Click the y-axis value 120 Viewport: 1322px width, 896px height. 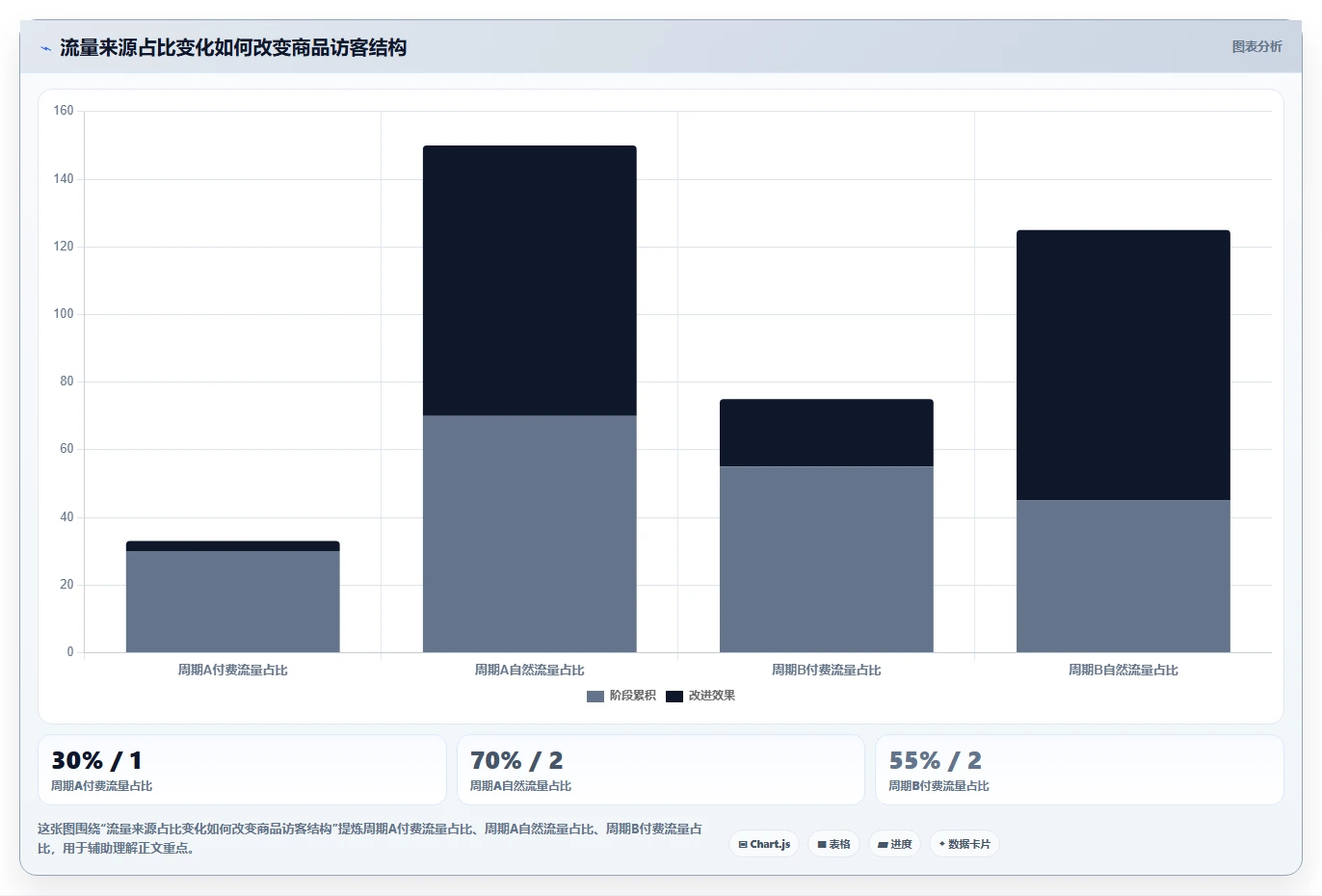click(x=64, y=247)
